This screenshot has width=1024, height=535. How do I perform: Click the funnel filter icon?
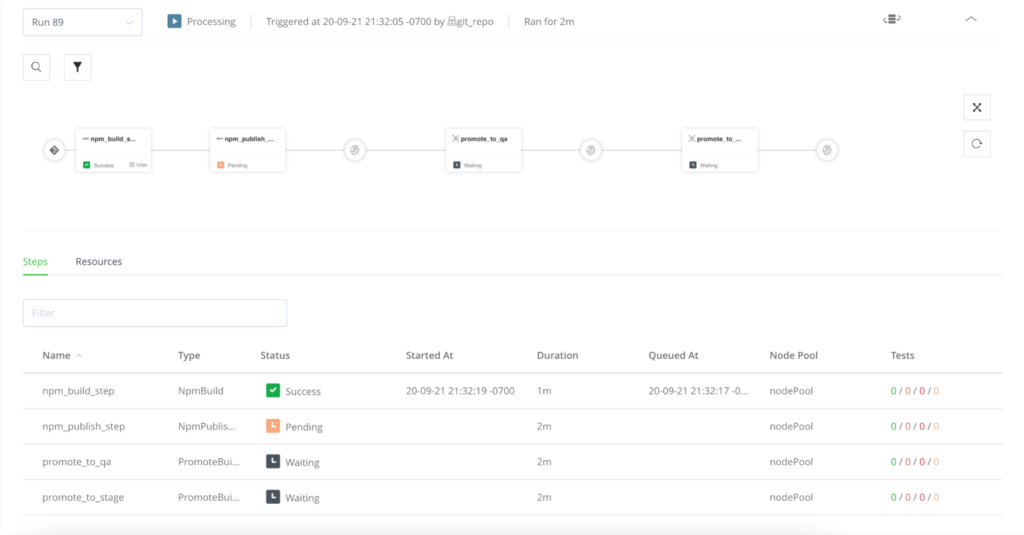[77, 67]
